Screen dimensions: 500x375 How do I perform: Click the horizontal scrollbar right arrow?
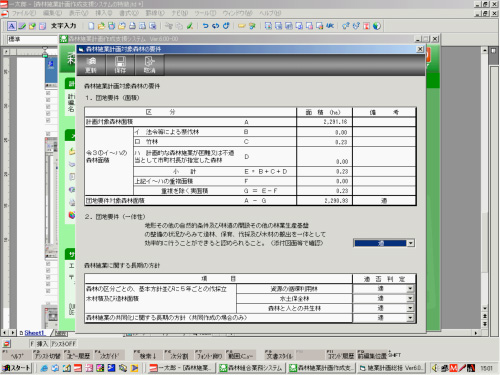coord(476,333)
